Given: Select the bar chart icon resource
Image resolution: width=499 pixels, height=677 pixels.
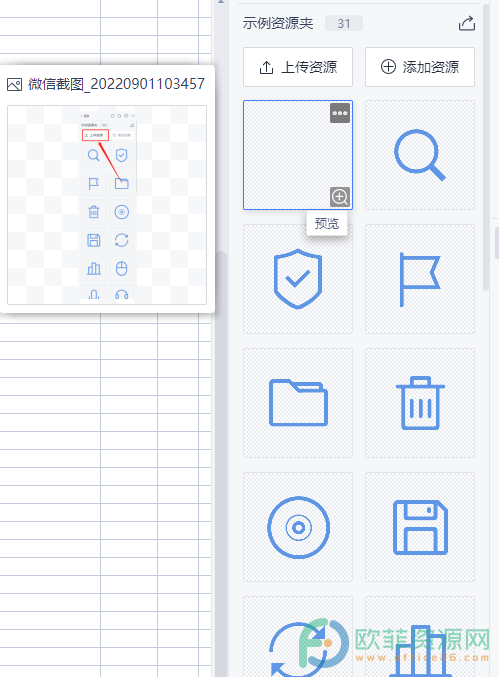Looking at the screenshot, I should click(x=420, y=637).
